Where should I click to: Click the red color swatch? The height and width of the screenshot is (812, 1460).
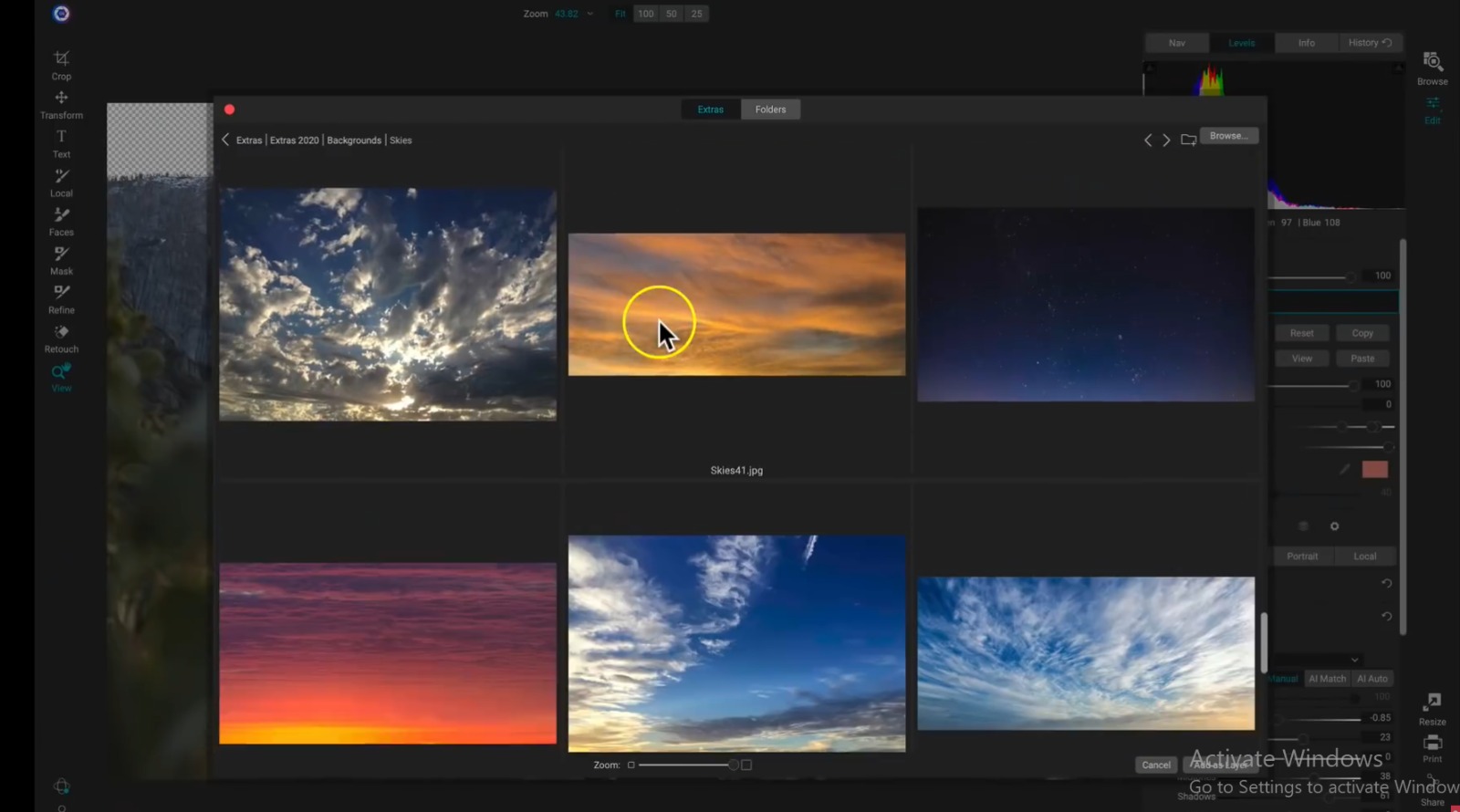(1374, 469)
